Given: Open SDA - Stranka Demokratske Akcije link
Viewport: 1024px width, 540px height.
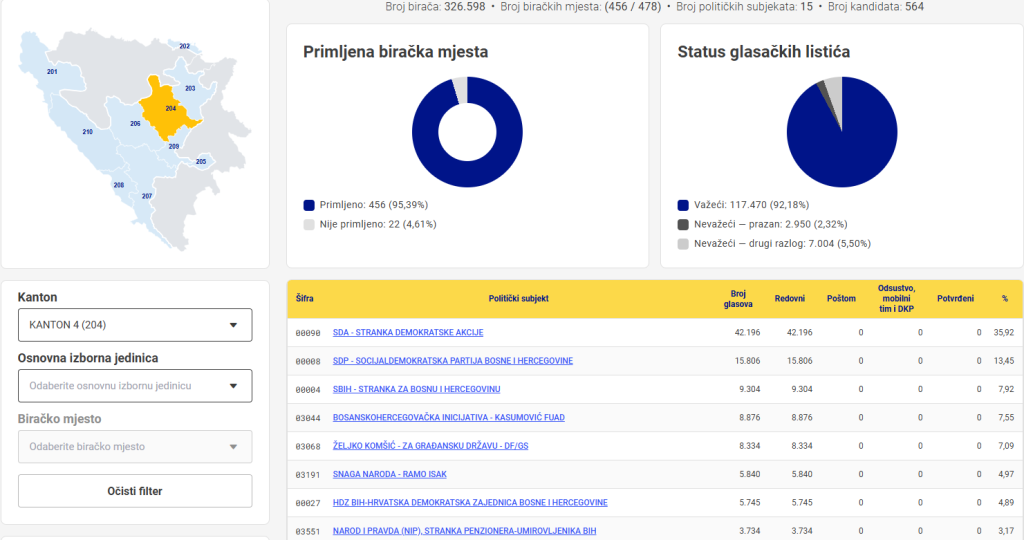Looking at the screenshot, I should tap(408, 332).
